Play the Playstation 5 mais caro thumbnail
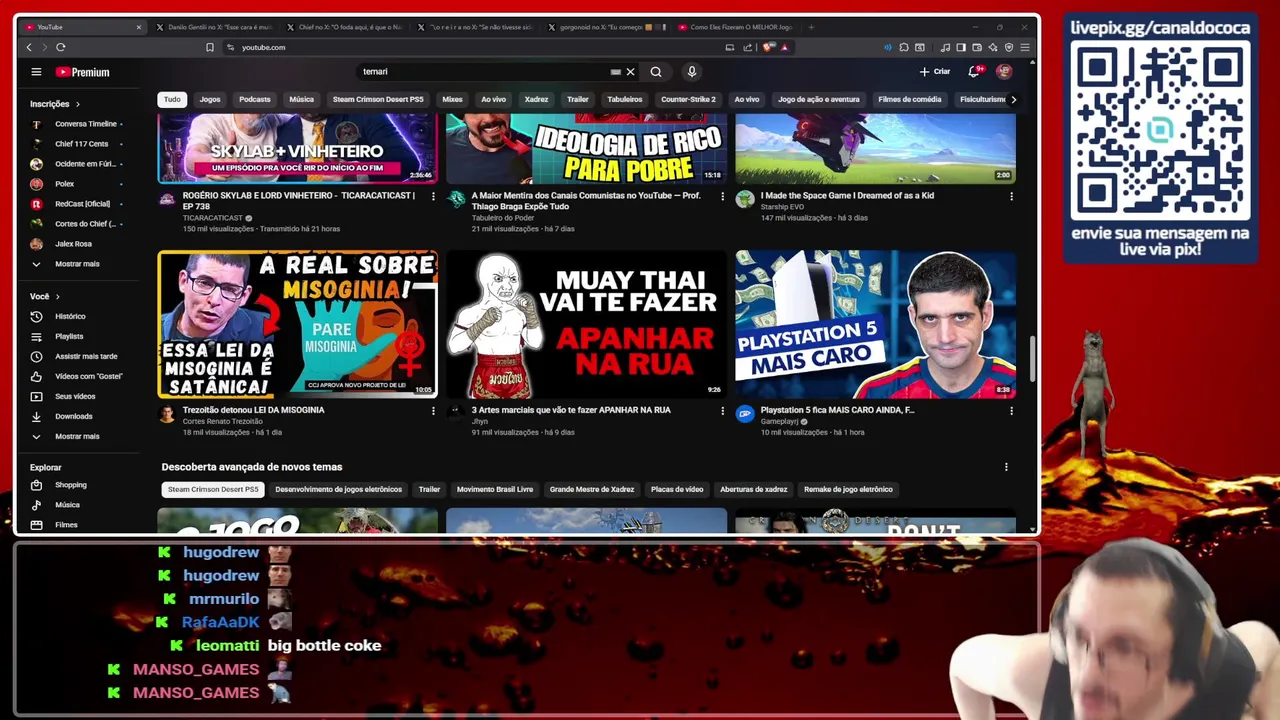Screen dimensions: 1280x720 pyautogui.click(x=875, y=324)
